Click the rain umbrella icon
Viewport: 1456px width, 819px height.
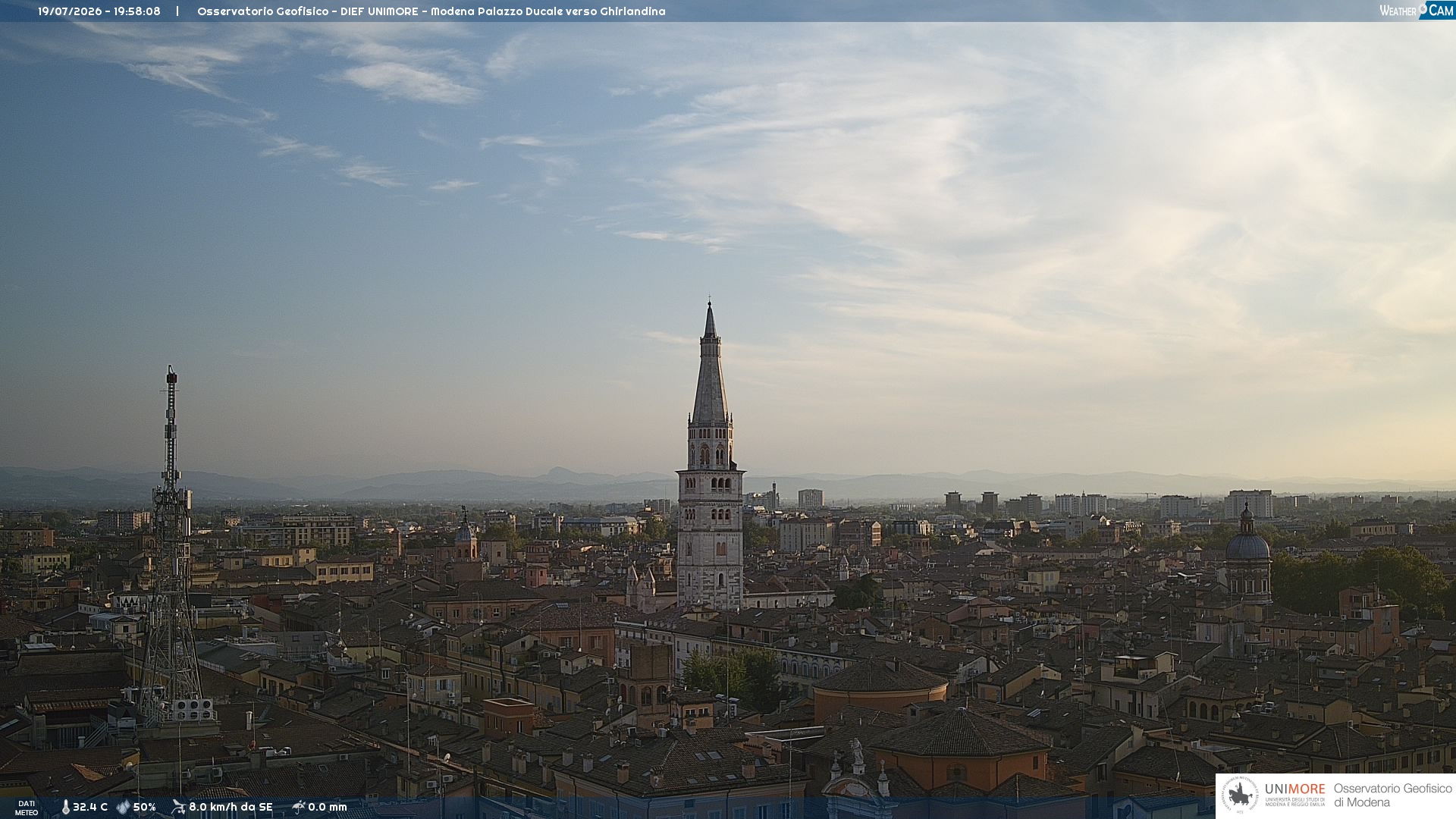point(298,807)
